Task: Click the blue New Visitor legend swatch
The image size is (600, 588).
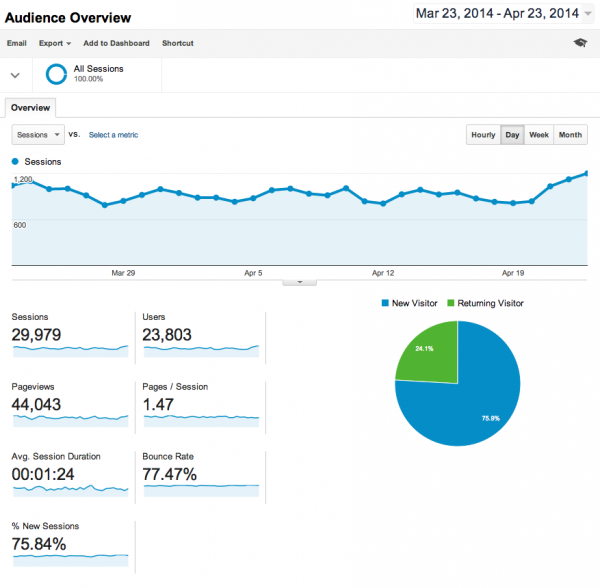Action: 385,303
